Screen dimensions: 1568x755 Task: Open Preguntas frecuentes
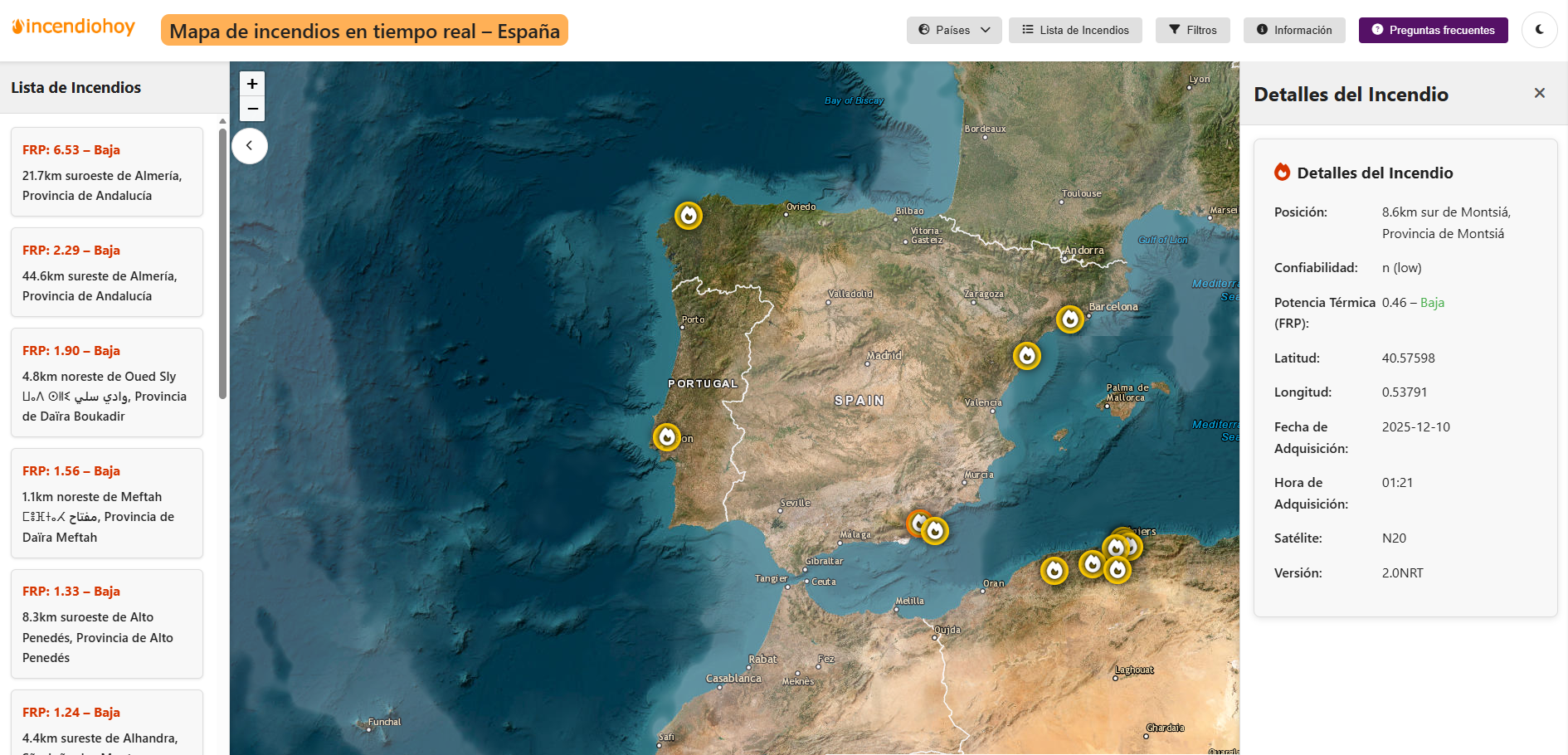pos(1433,30)
